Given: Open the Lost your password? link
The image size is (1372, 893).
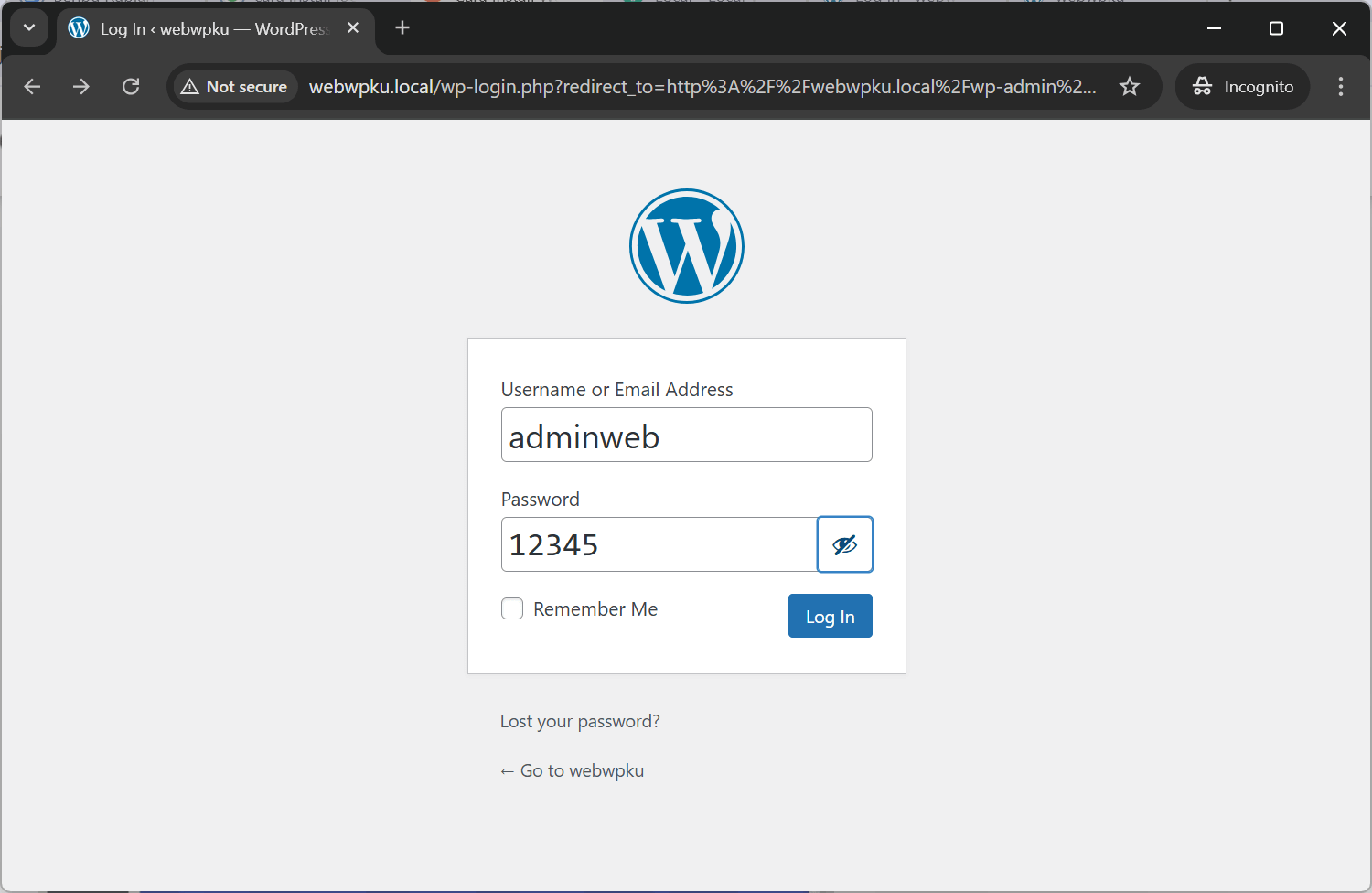Looking at the screenshot, I should pyautogui.click(x=580, y=721).
